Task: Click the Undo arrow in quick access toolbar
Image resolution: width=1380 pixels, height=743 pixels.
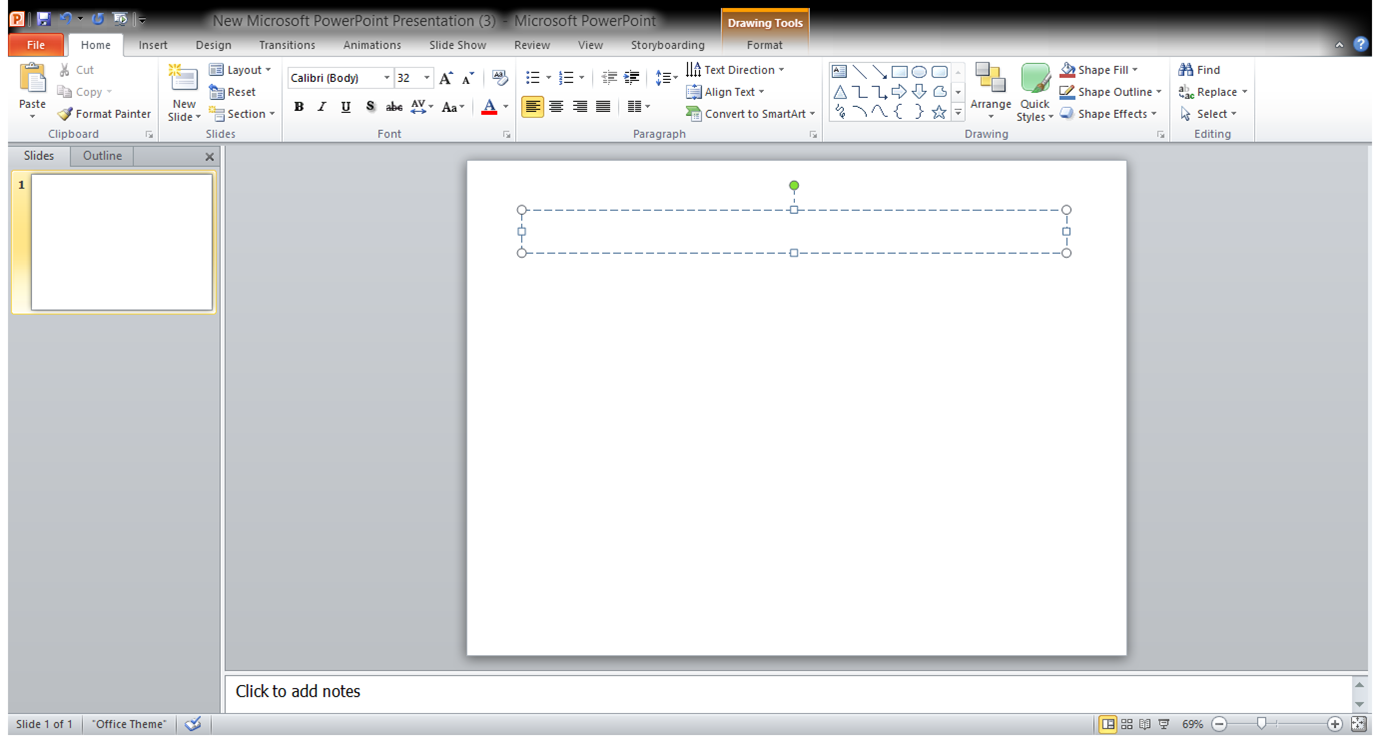Action: point(66,19)
